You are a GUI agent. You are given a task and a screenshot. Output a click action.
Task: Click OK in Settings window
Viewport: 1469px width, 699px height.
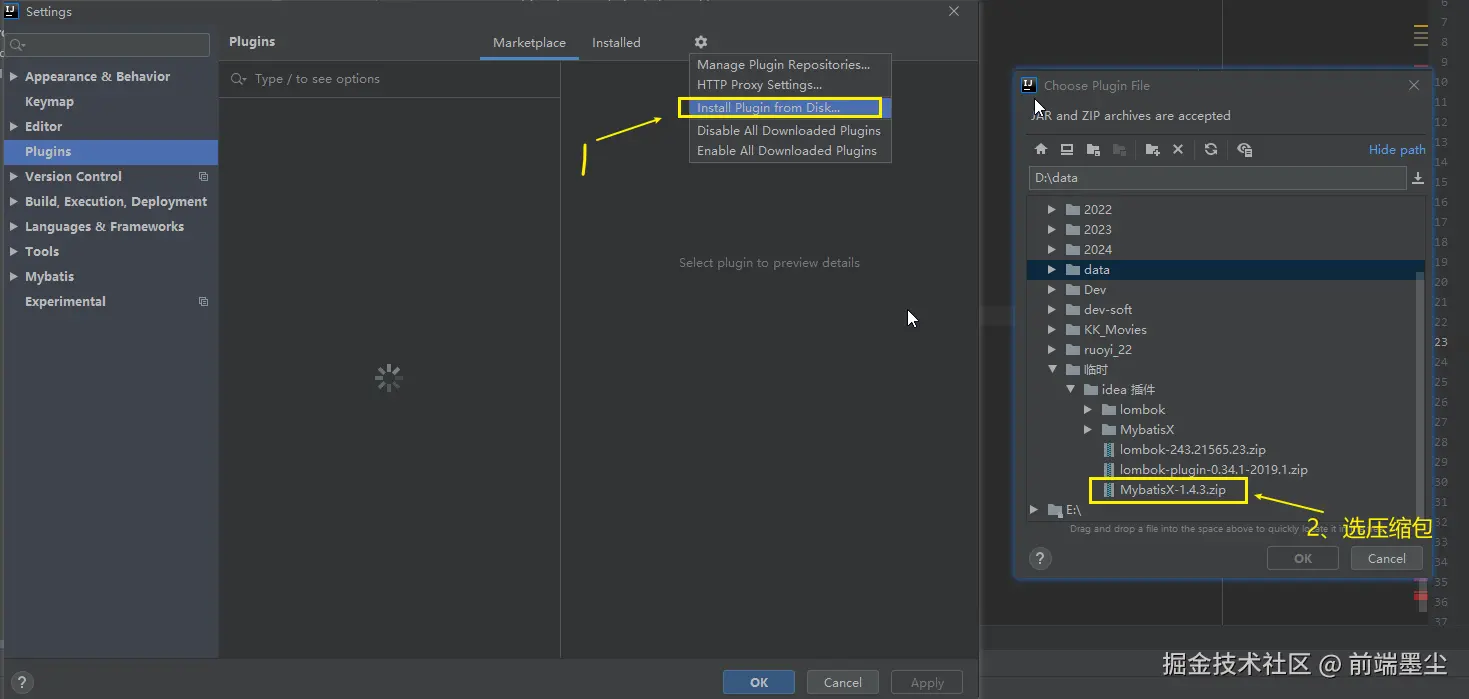759,683
